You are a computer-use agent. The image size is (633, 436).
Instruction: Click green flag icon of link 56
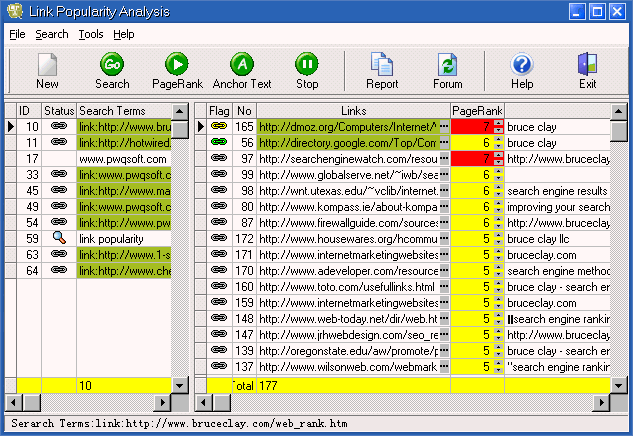pyautogui.click(x=219, y=142)
